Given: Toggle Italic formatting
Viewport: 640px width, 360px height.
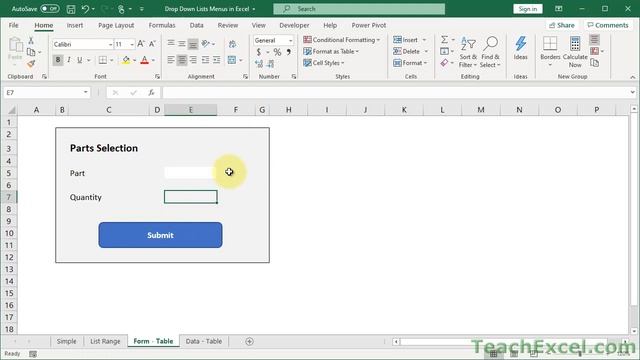Looking at the screenshot, I should (x=69, y=60).
